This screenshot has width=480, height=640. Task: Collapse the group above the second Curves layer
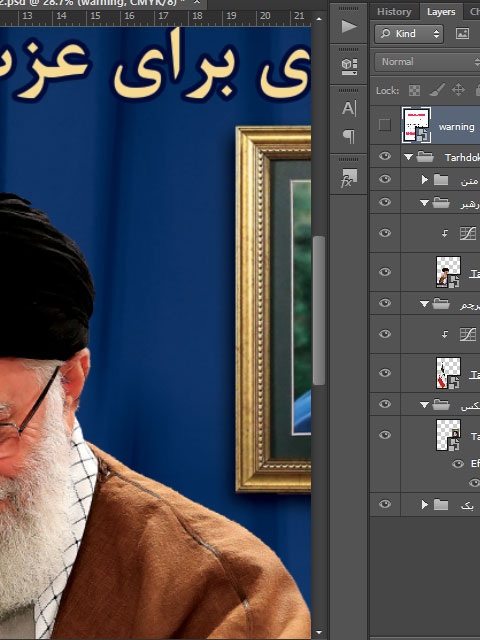pyautogui.click(x=424, y=304)
